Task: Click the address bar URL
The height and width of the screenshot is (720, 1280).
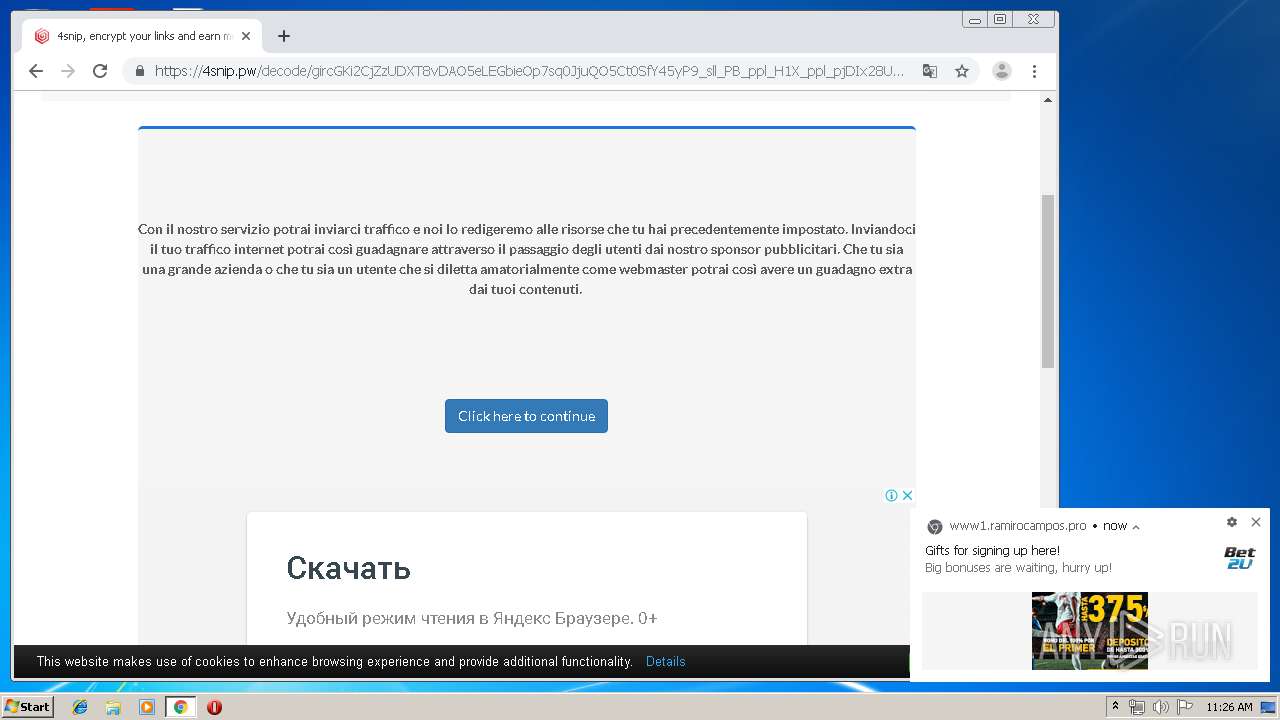Action: click(x=529, y=71)
